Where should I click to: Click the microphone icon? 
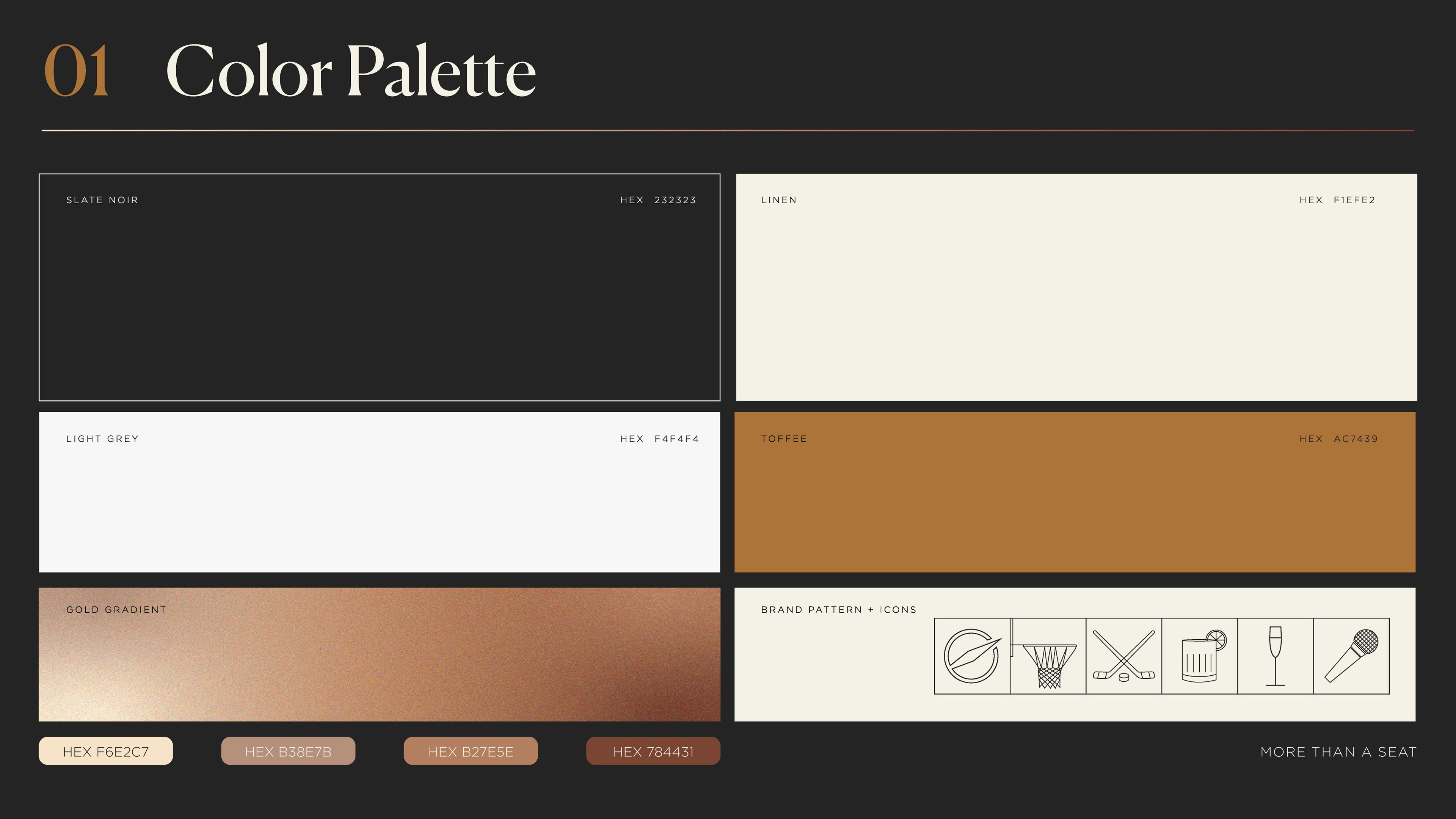point(1351,656)
